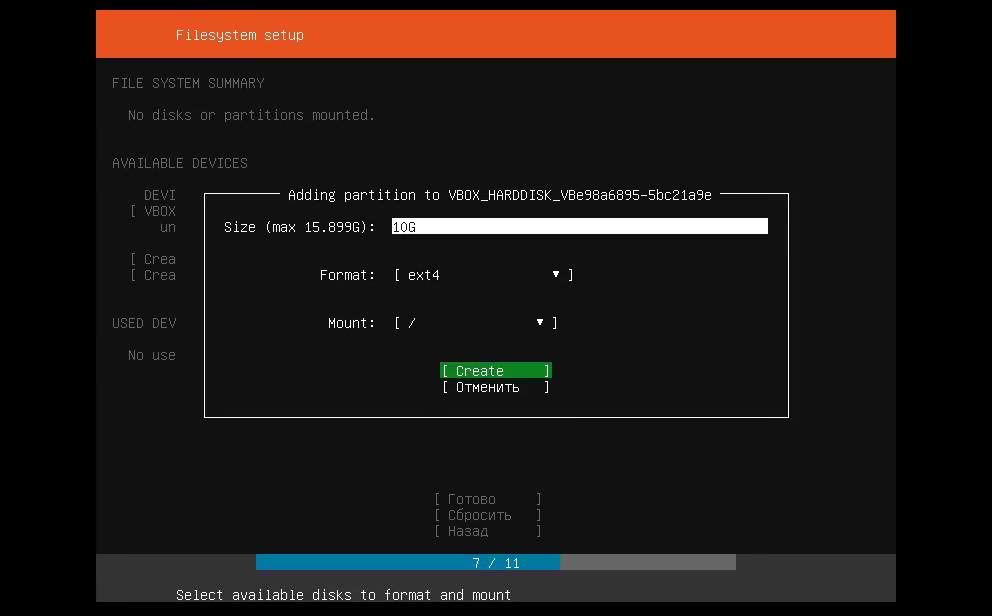
Task: Click the Size (max 15.899G) label
Action: 299,227
